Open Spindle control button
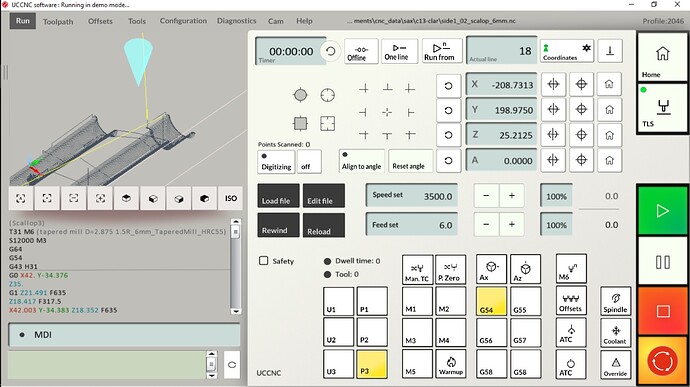Screen dimensions: 690x387 pos(615,301)
